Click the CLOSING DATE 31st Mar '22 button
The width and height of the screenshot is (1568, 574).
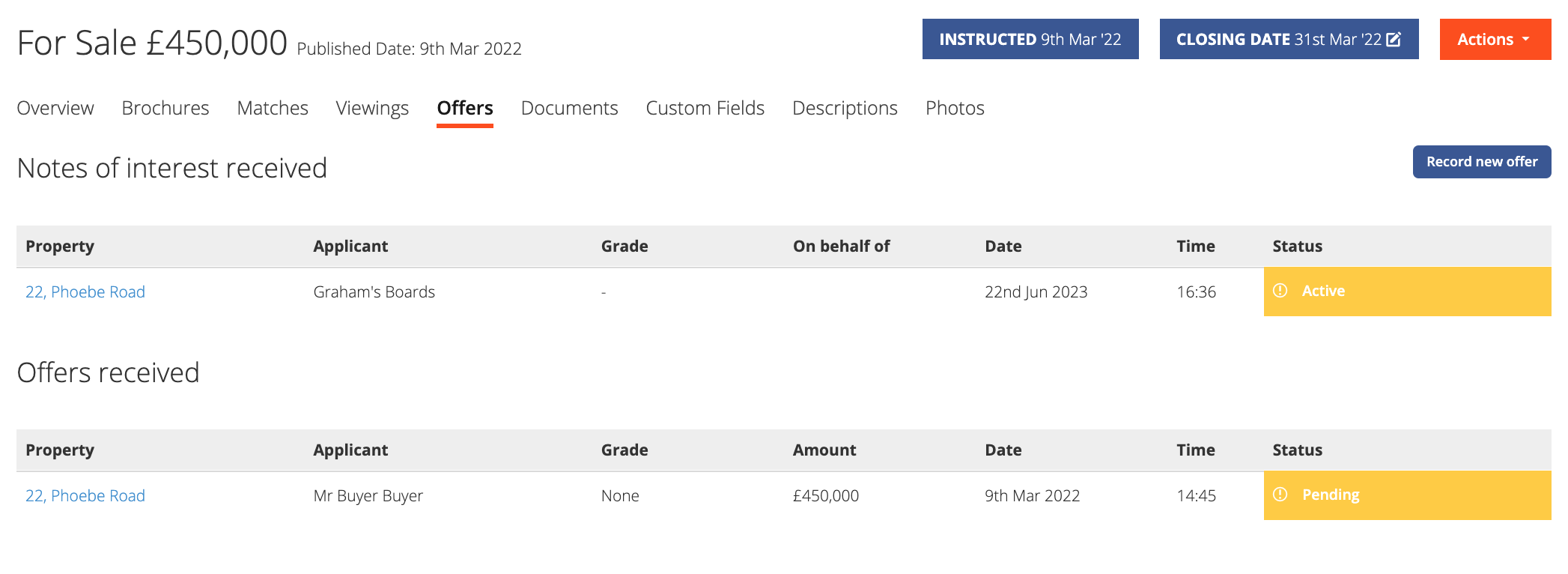tap(1289, 39)
